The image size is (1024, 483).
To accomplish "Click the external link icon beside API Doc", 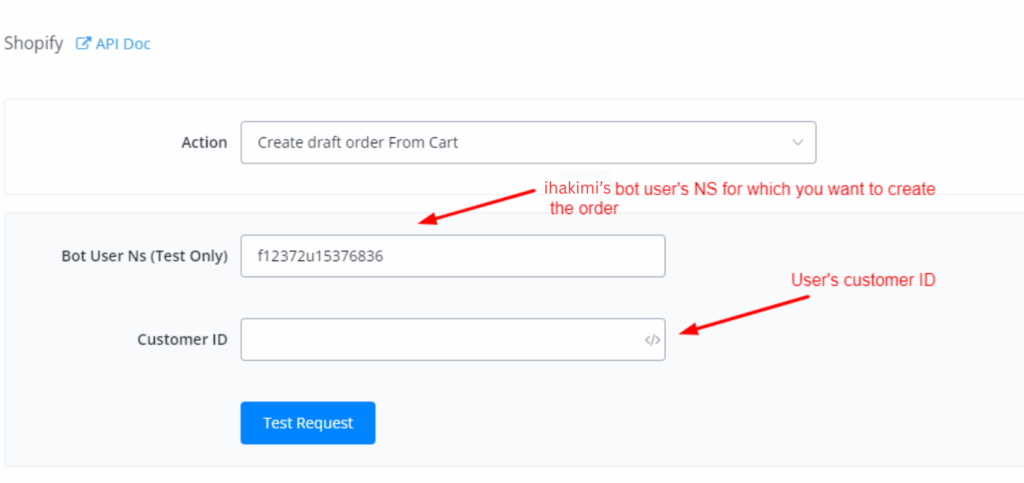I will click(84, 44).
